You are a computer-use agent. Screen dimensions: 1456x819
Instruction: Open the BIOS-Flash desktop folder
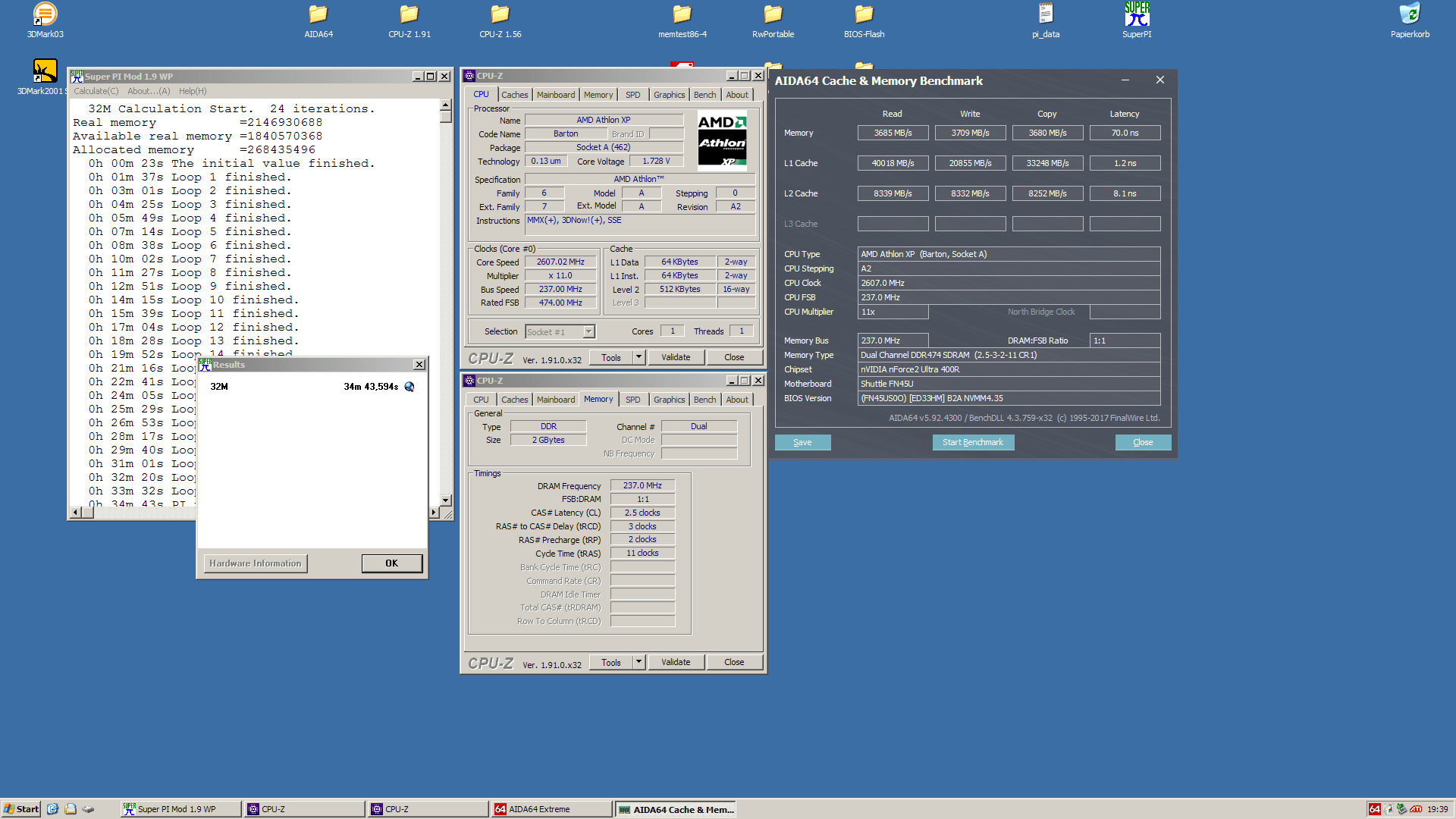tap(864, 20)
